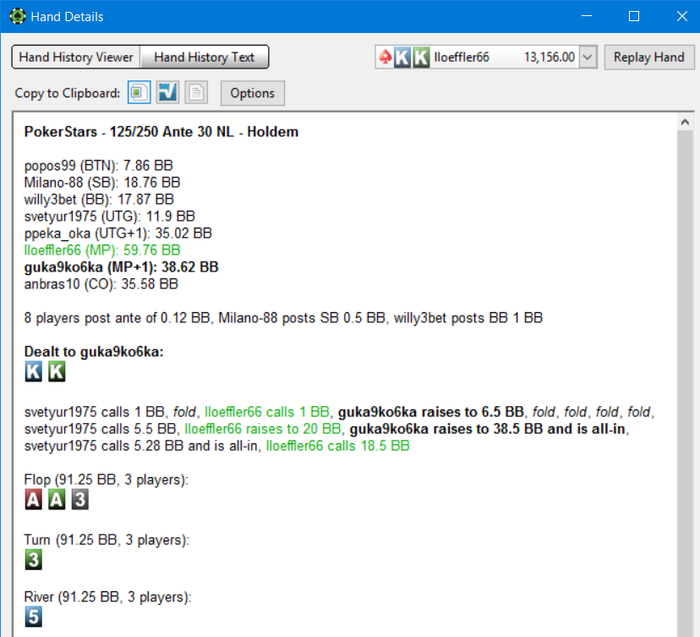Maximize the Hand Details window

(634, 16)
